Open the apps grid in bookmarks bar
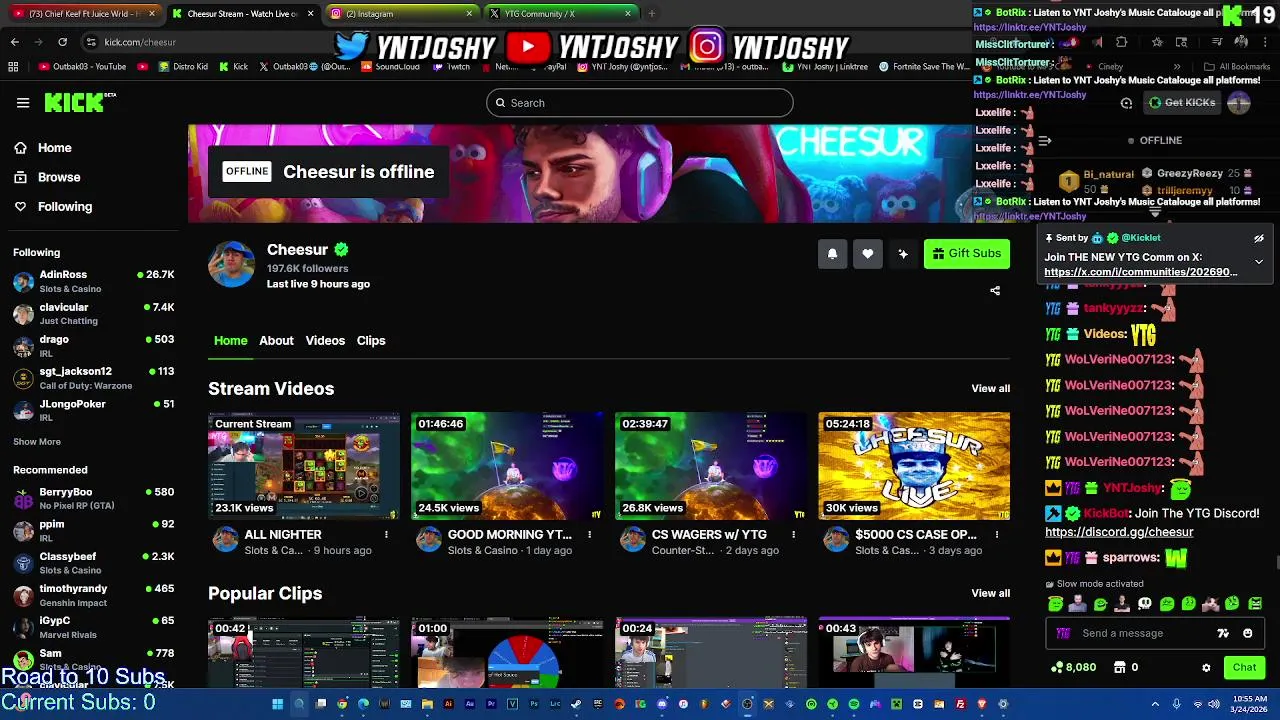Viewport: 1280px width, 720px height. click(13, 67)
